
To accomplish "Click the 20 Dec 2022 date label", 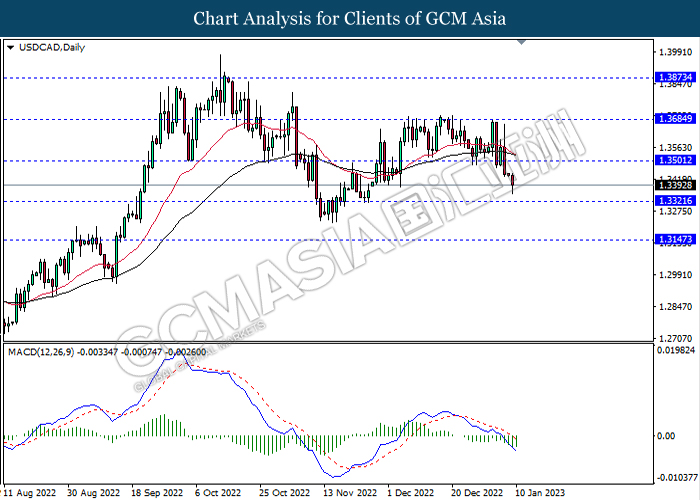I will coord(477,493).
